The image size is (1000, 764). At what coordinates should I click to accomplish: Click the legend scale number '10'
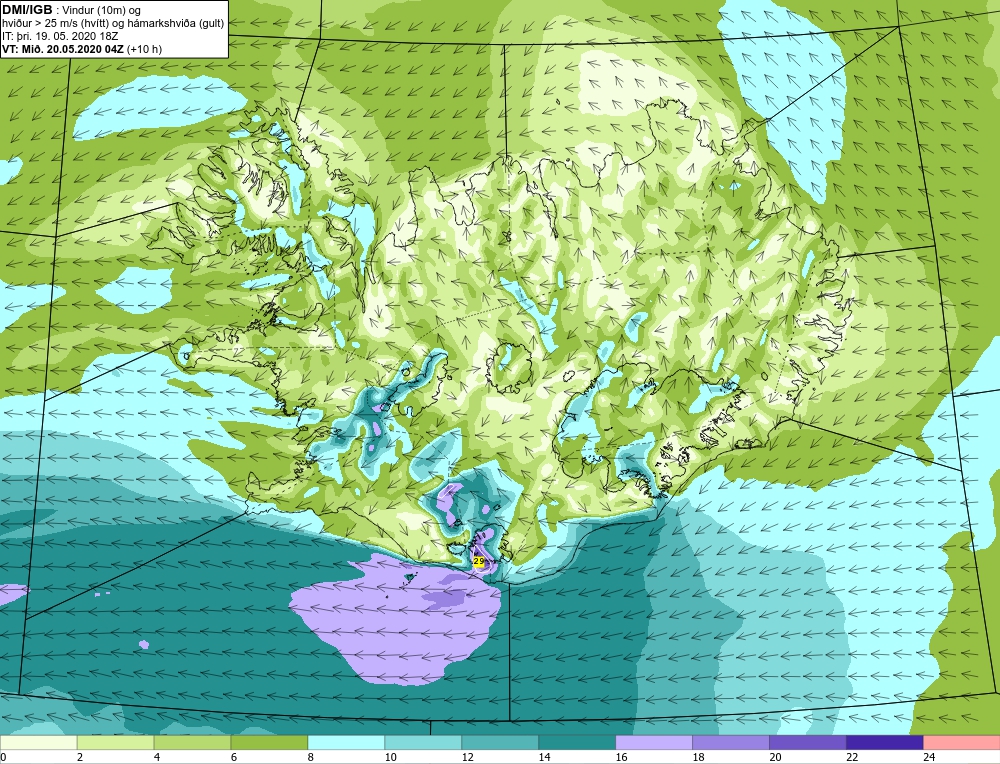[390, 758]
